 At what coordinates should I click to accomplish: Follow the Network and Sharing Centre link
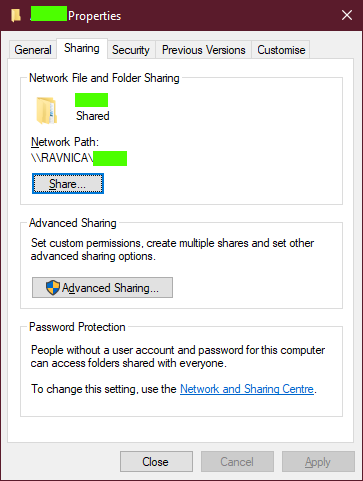click(247, 389)
